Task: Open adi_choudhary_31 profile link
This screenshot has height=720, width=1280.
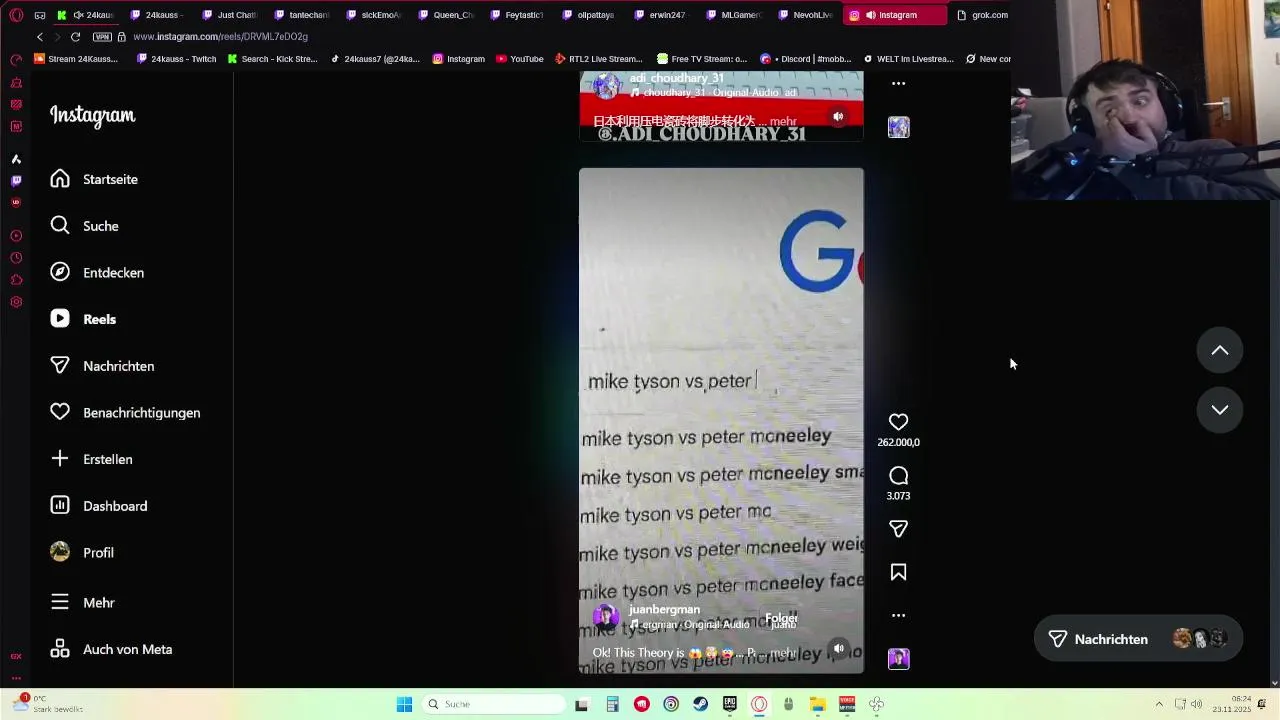Action: click(676, 78)
